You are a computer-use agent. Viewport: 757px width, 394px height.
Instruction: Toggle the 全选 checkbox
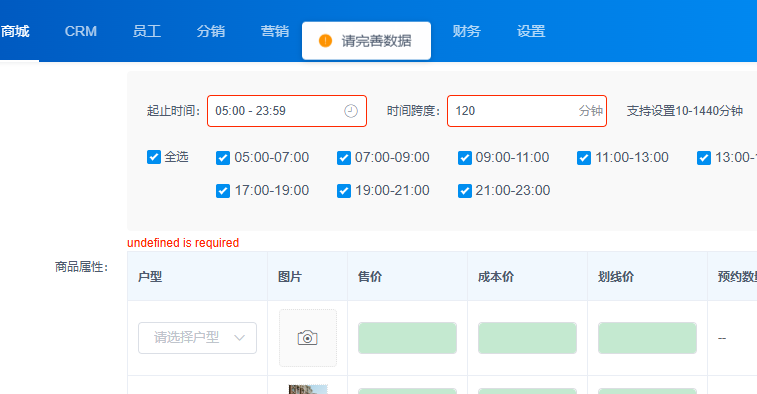pos(154,157)
